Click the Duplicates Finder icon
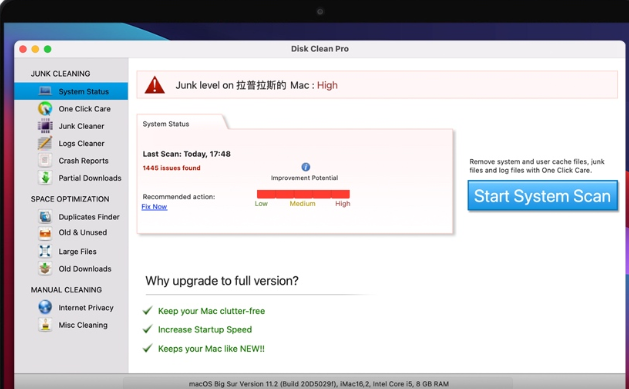Viewport: 629px width, 389px height. [45, 217]
